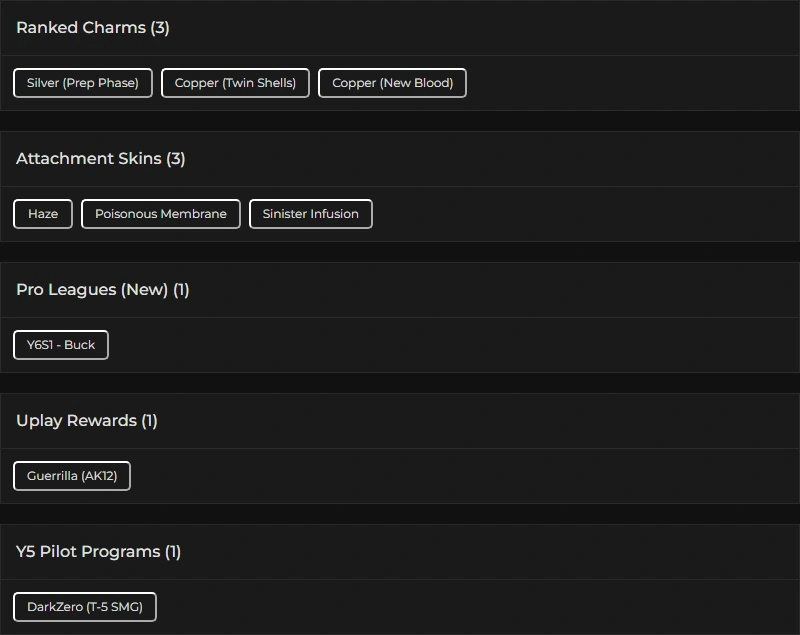The width and height of the screenshot is (800, 635).
Task: Click the DarkZero (T-5 SMG) tag
Action: coord(85,607)
